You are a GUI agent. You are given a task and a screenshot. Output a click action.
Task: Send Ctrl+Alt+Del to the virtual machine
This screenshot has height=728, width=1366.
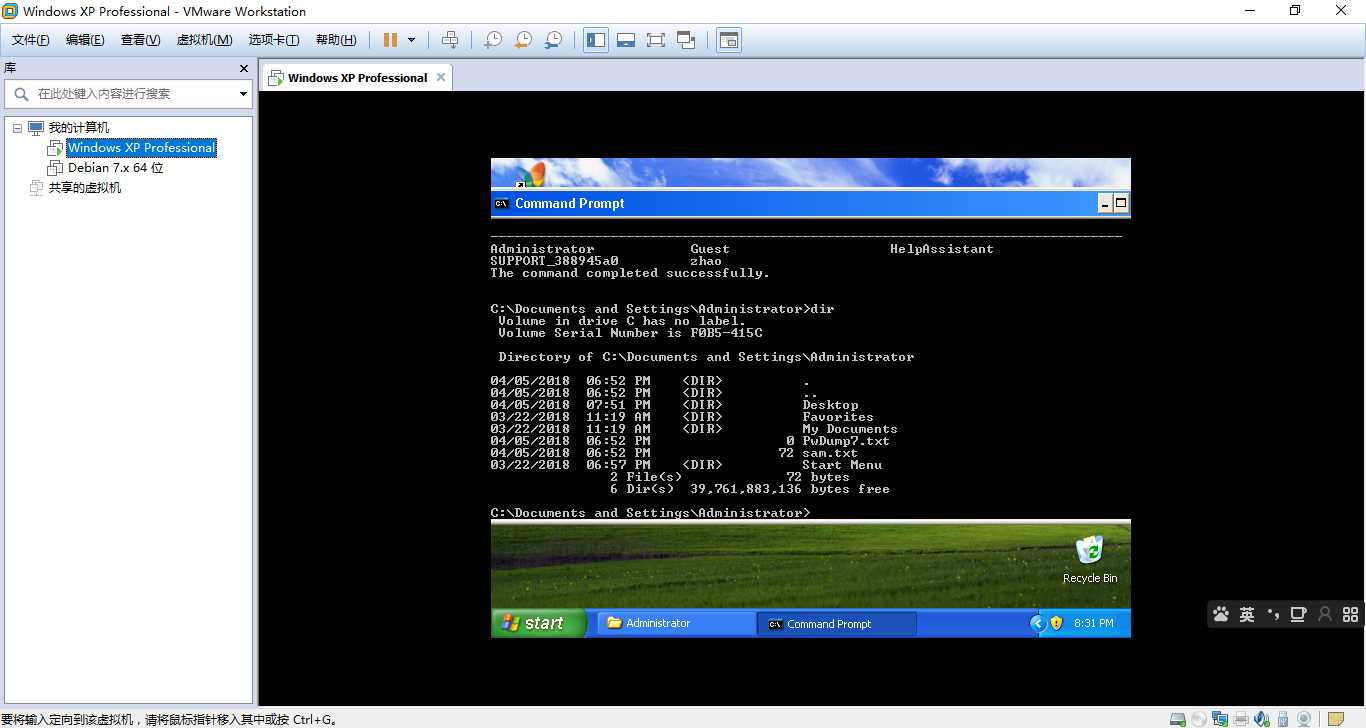click(x=450, y=40)
